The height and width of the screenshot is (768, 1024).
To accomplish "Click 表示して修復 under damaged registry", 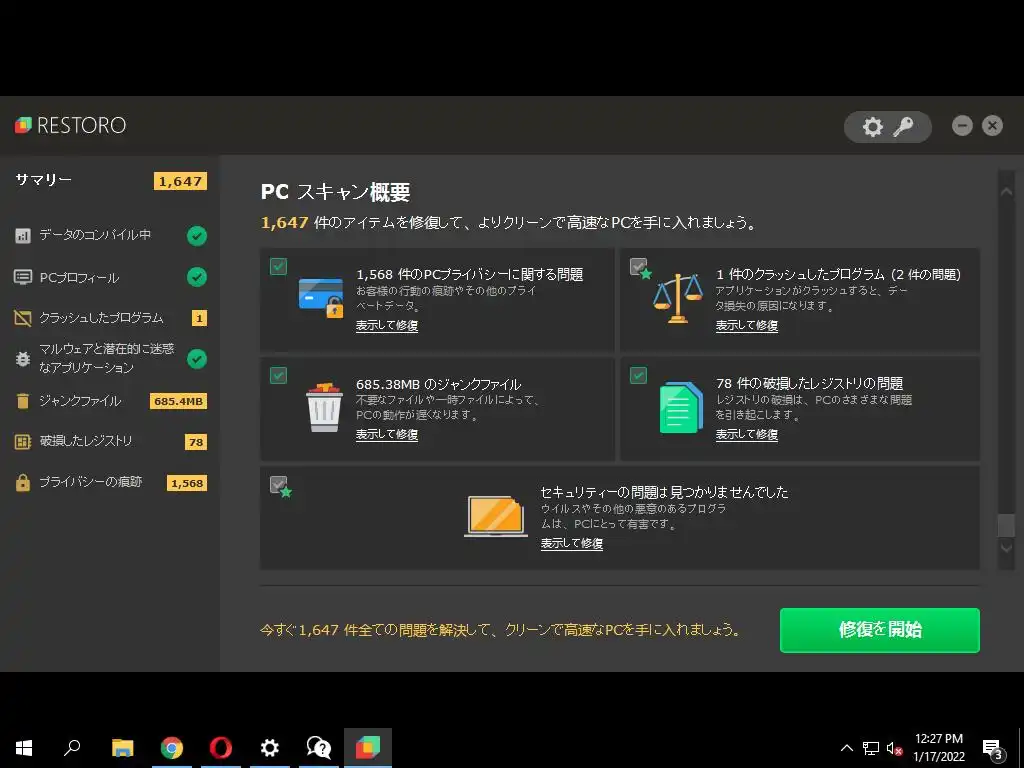I will coord(746,434).
